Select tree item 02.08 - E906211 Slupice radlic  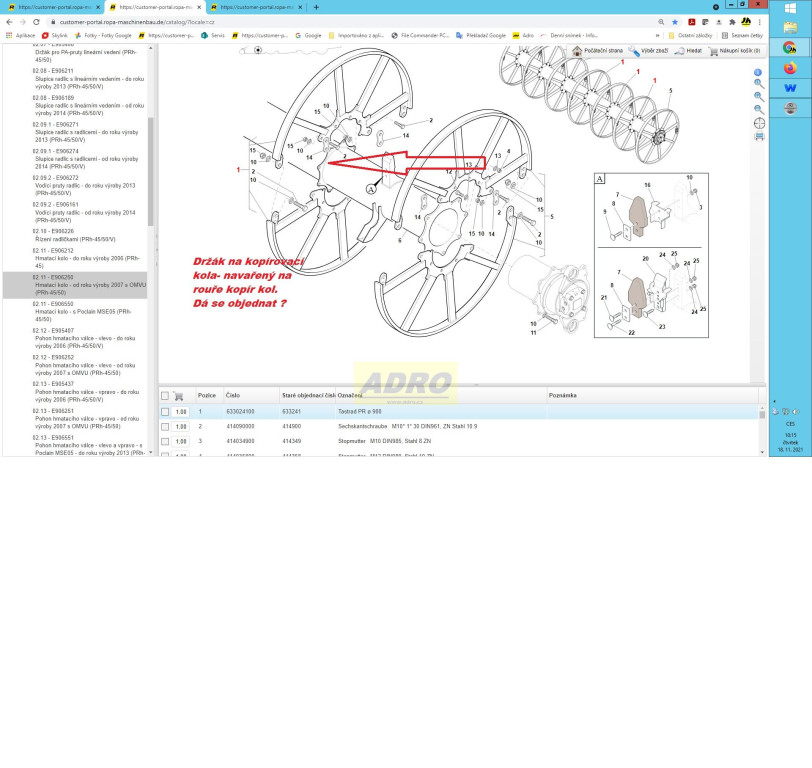(x=88, y=79)
